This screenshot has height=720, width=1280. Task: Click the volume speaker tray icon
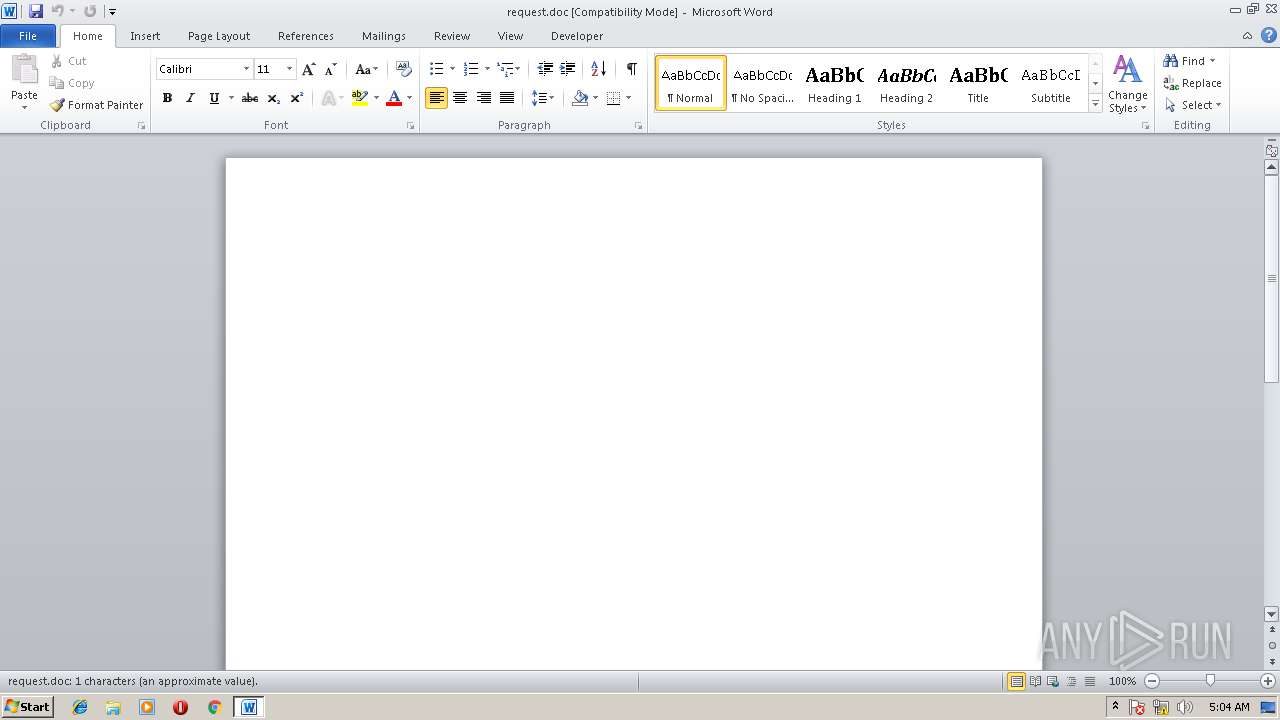click(1185, 707)
